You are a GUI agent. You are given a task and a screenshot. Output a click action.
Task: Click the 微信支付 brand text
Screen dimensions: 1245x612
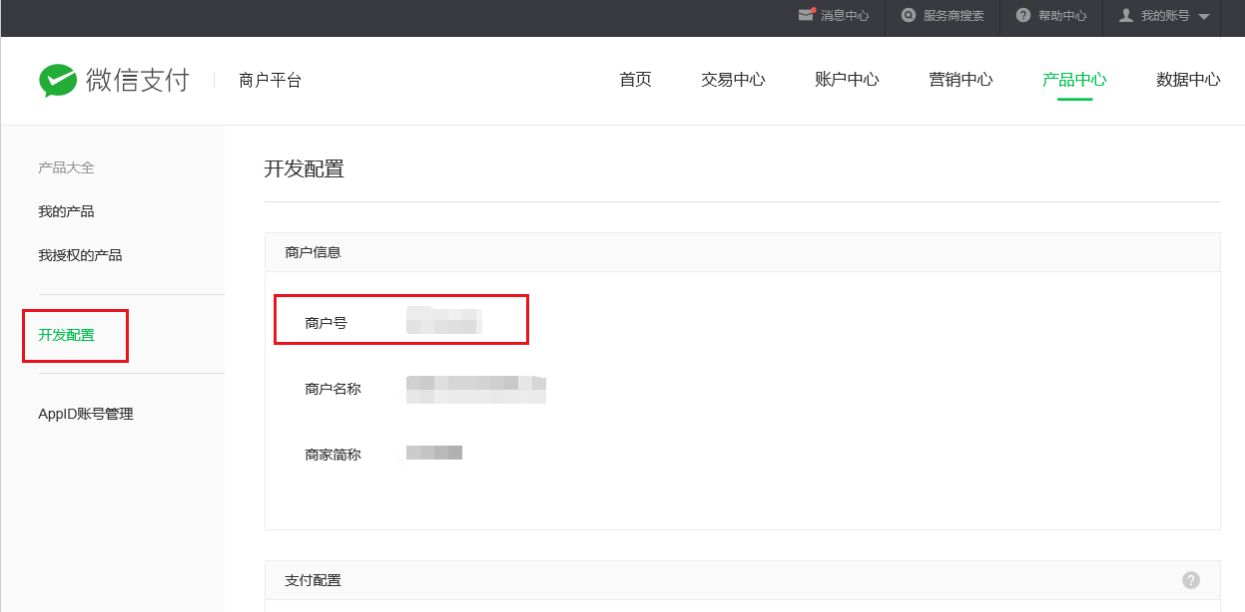pos(137,81)
